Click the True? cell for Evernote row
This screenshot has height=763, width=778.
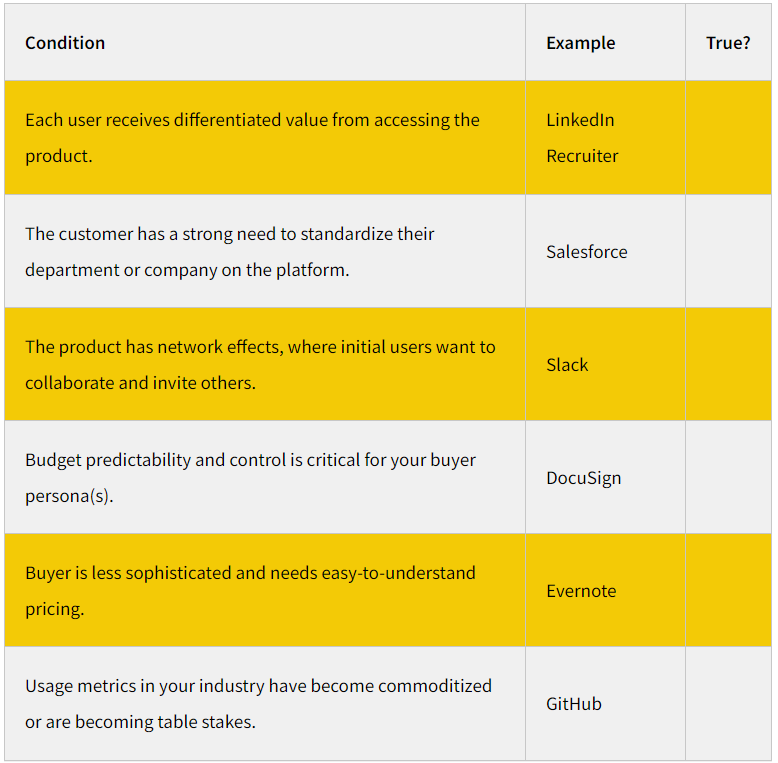(727, 590)
